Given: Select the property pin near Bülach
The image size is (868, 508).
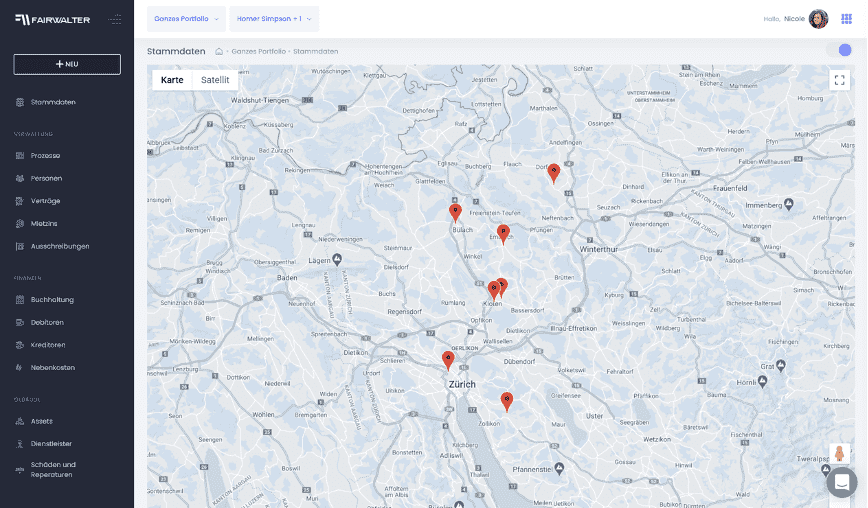Looking at the screenshot, I should coord(455,212).
